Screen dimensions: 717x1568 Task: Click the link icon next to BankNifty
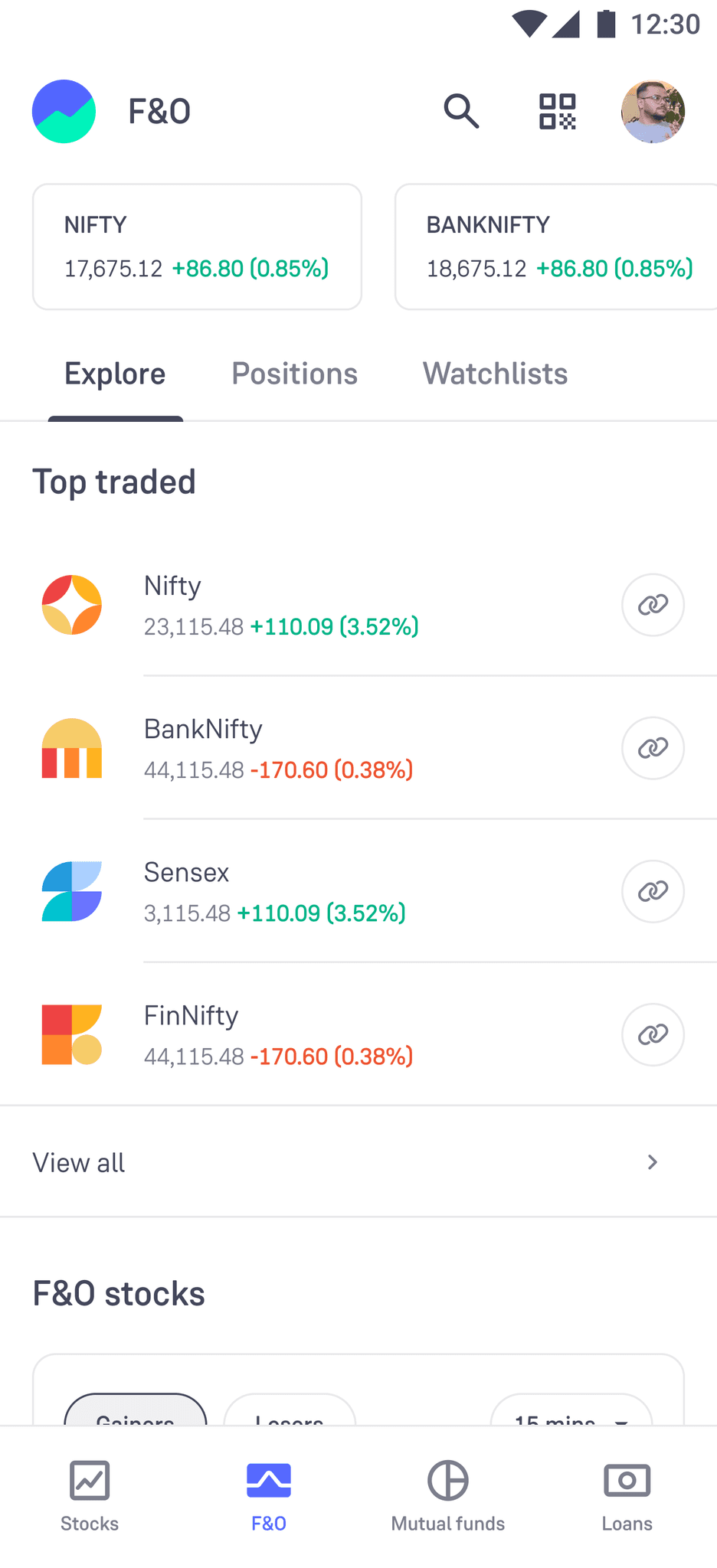click(653, 748)
